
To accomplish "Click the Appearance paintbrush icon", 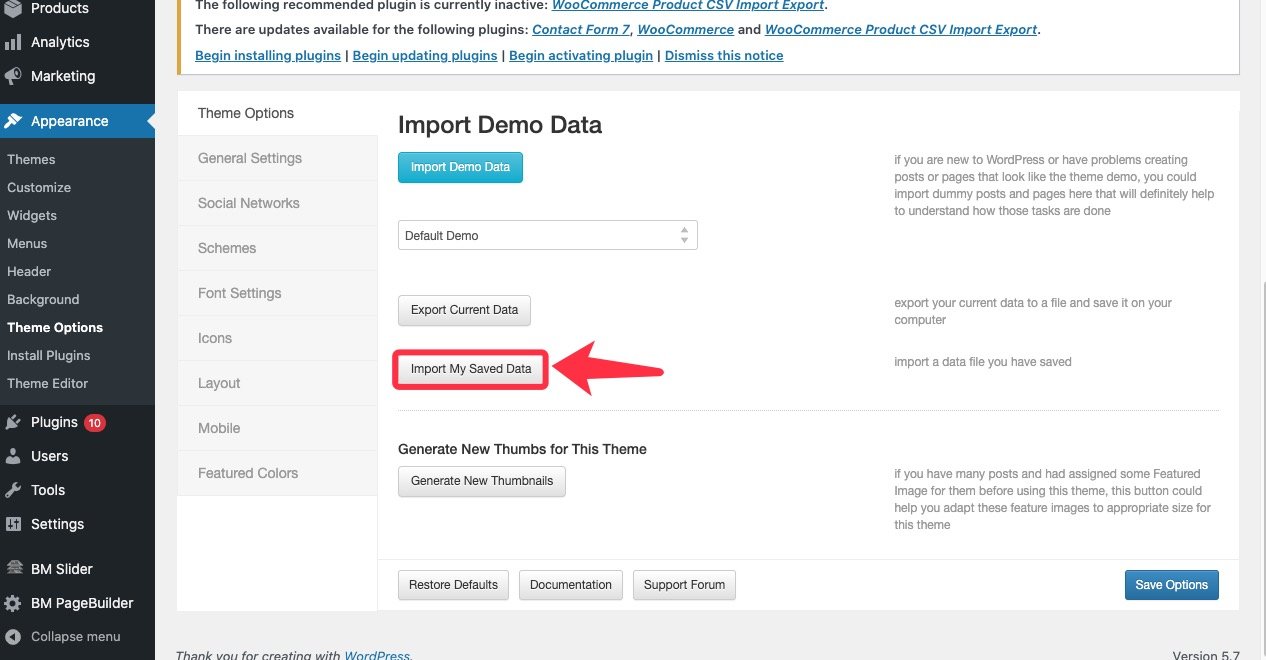I will (13, 121).
